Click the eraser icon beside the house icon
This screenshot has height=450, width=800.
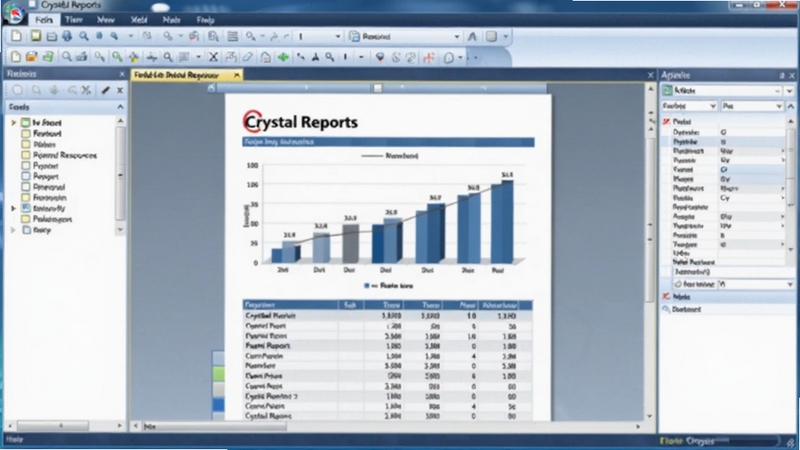248,57
